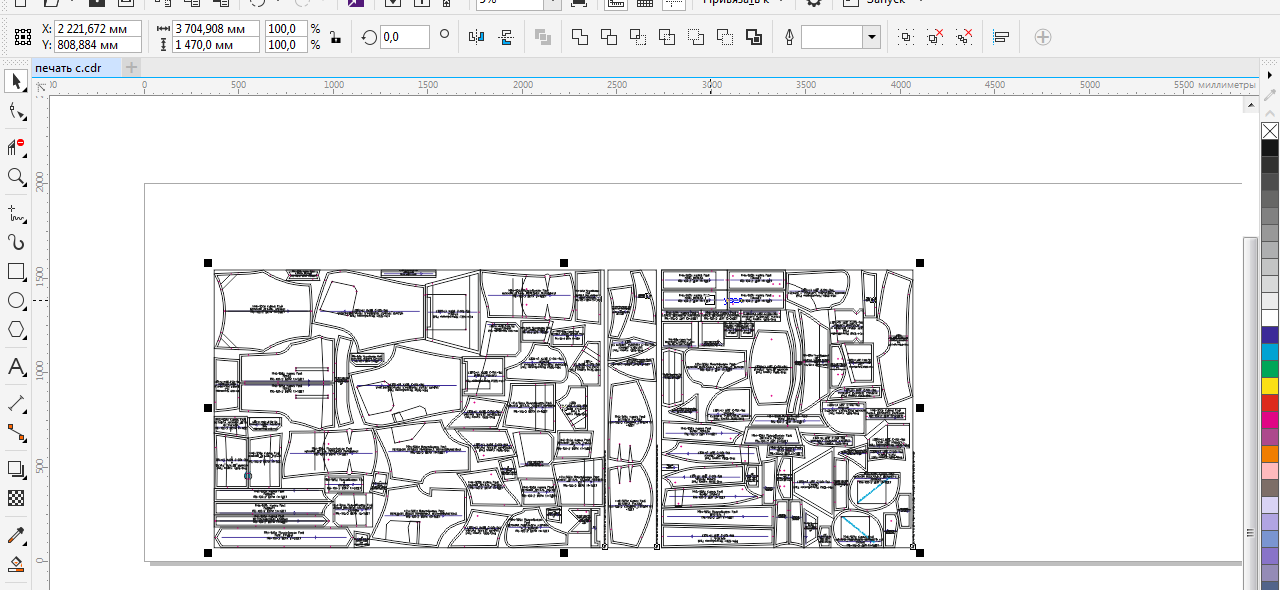Select the Freehand drawing tool
The image size is (1280, 590).
(x=17, y=212)
